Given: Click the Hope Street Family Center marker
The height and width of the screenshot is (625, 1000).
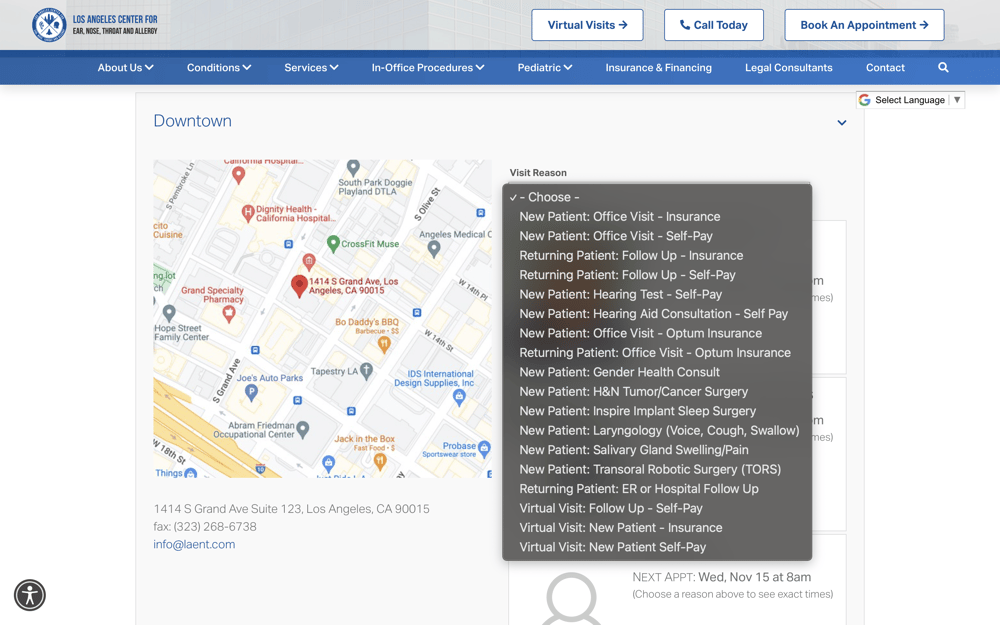Looking at the screenshot, I should pyautogui.click(x=169, y=313).
